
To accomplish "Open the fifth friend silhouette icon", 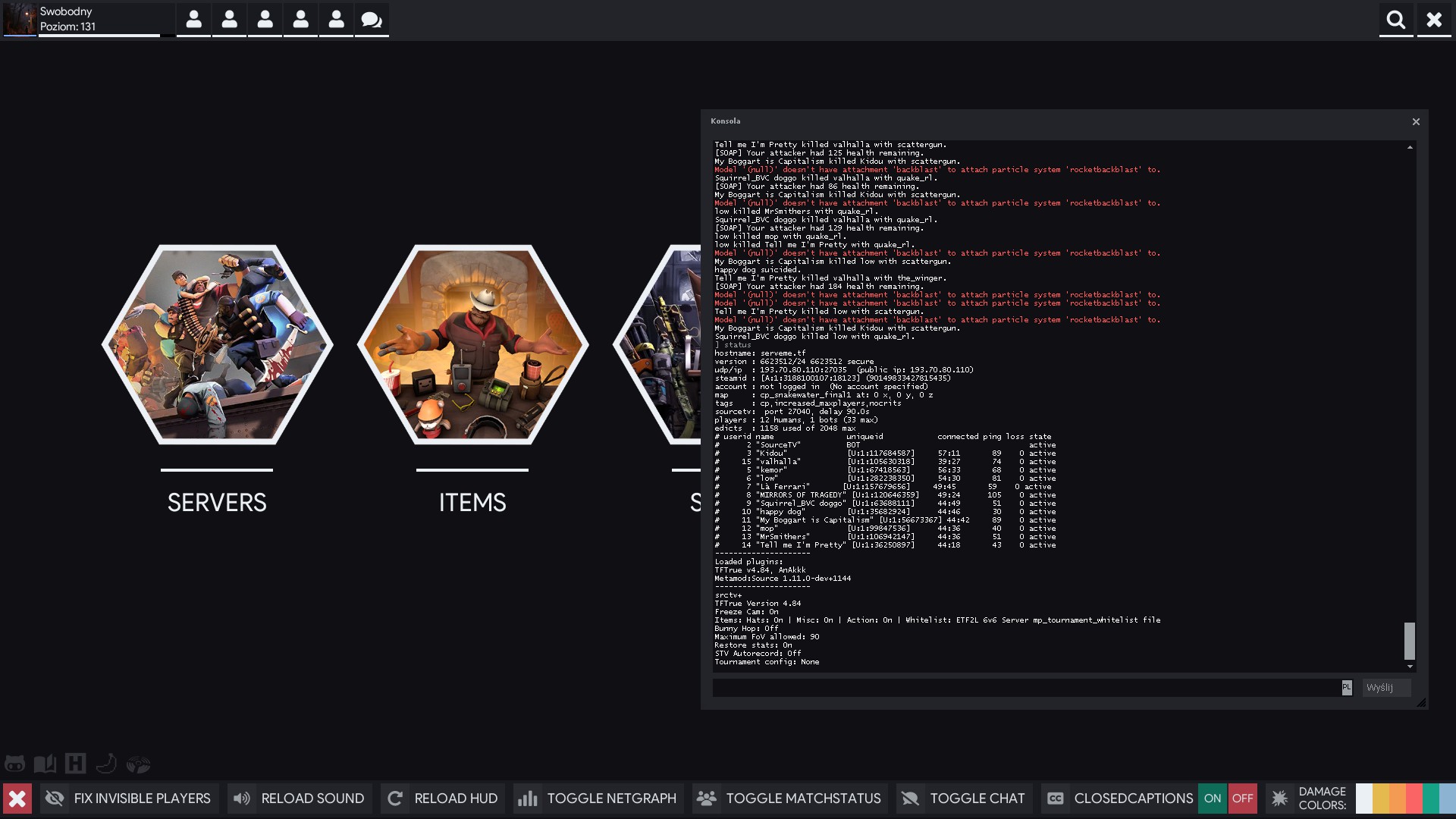I will [x=336, y=20].
